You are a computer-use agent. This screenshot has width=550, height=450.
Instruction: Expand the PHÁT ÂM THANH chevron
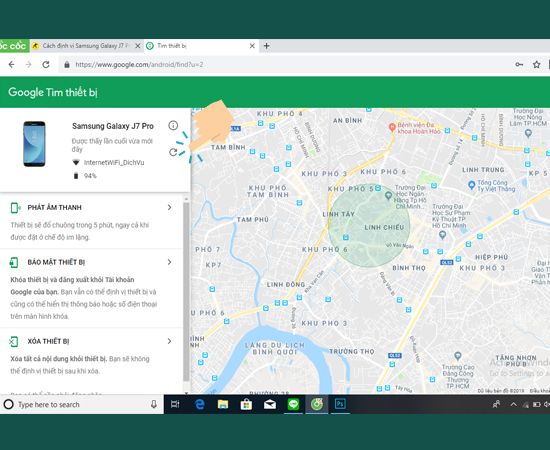click(x=169, y=207)
